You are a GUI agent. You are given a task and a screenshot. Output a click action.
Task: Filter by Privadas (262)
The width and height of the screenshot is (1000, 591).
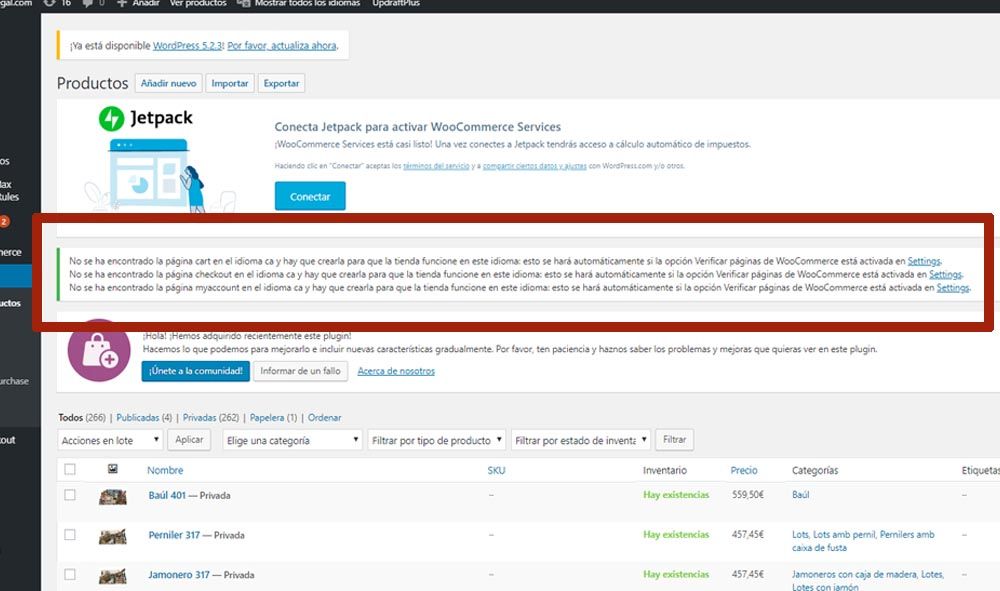pos(211,418)
